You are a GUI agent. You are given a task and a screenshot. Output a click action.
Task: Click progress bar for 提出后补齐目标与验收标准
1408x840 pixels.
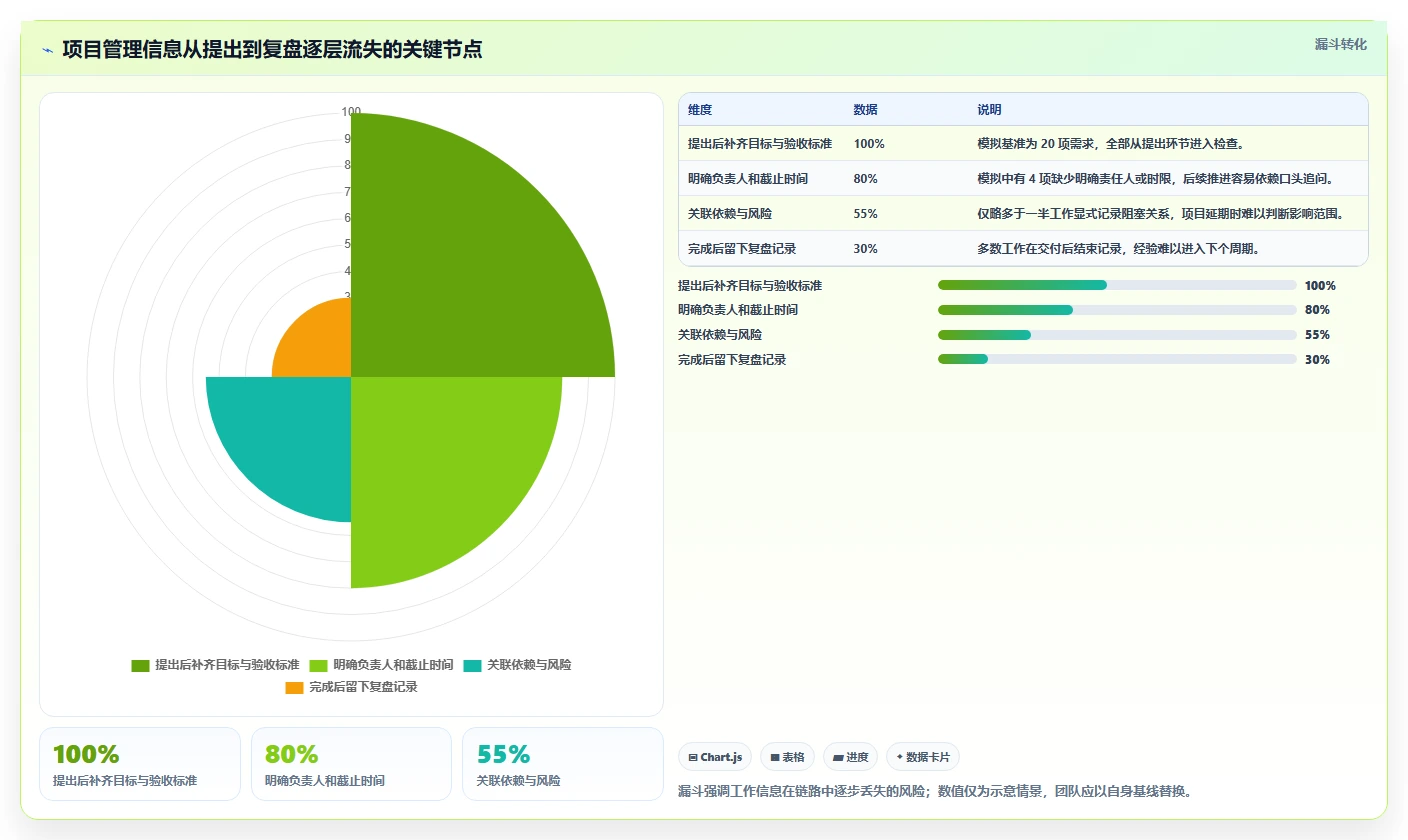1117,285
